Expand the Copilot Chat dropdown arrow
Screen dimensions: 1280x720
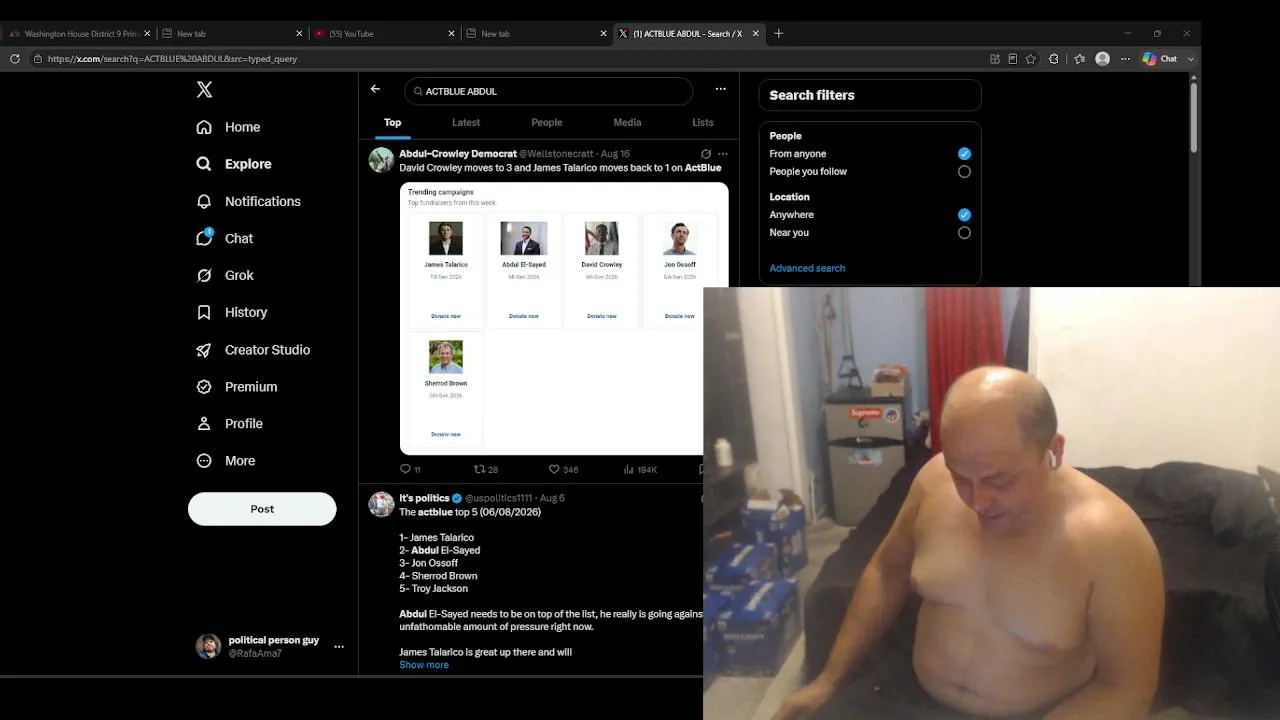click(1191, 59)
